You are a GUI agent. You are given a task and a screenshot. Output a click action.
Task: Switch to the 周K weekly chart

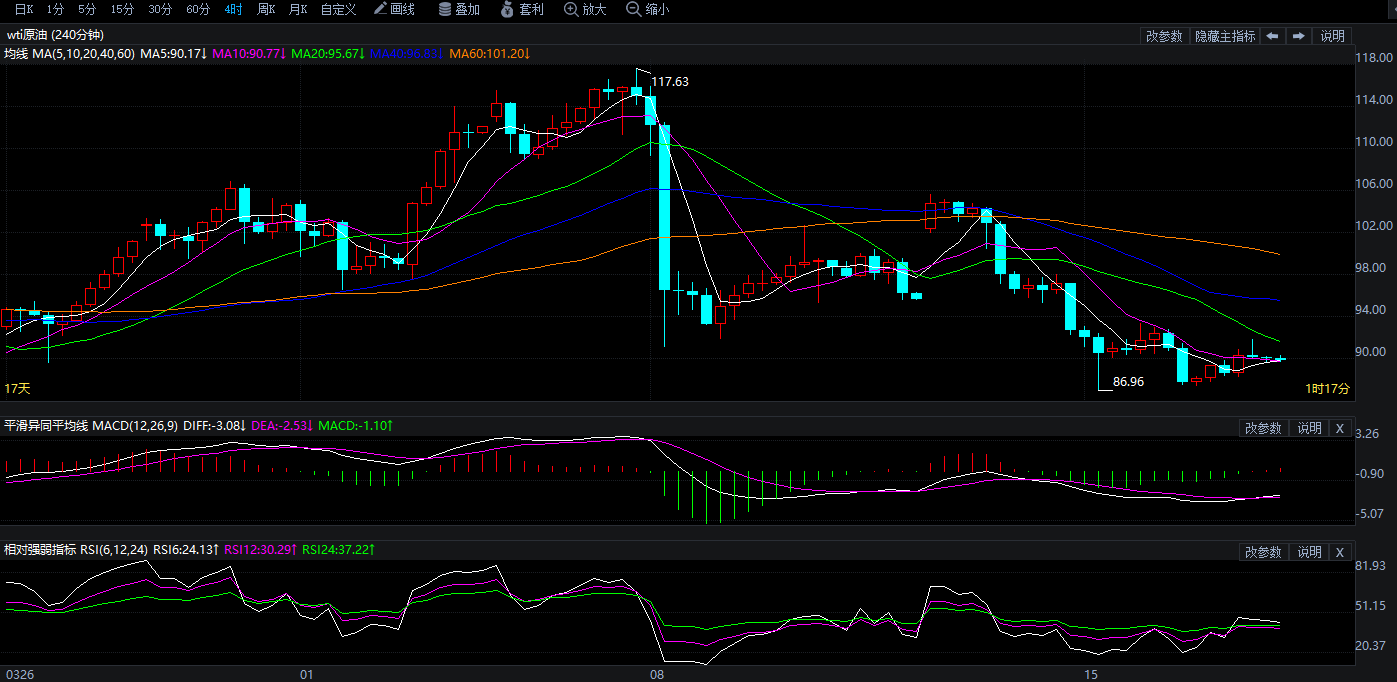266,9
